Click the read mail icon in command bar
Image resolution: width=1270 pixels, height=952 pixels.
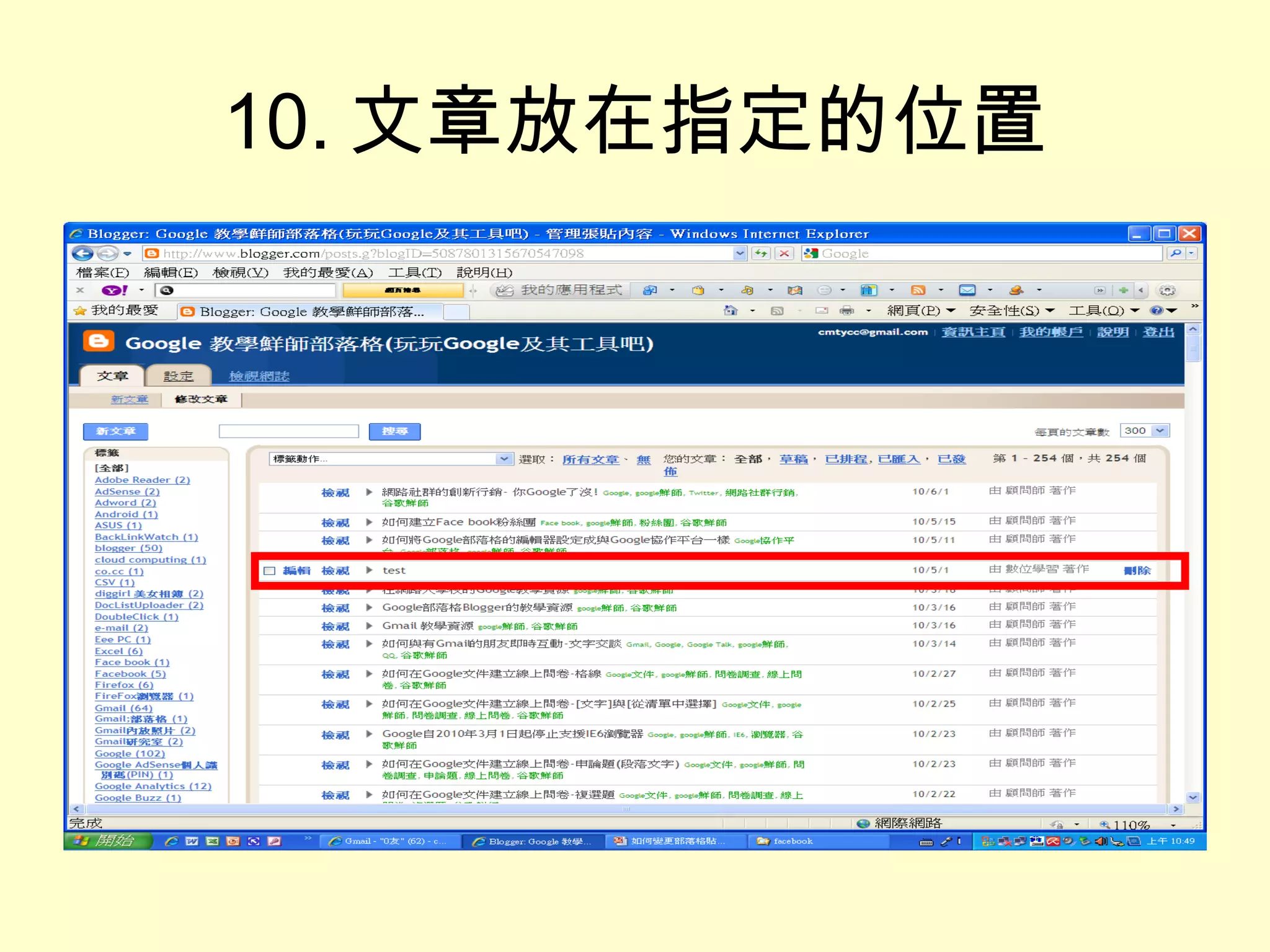822,311
